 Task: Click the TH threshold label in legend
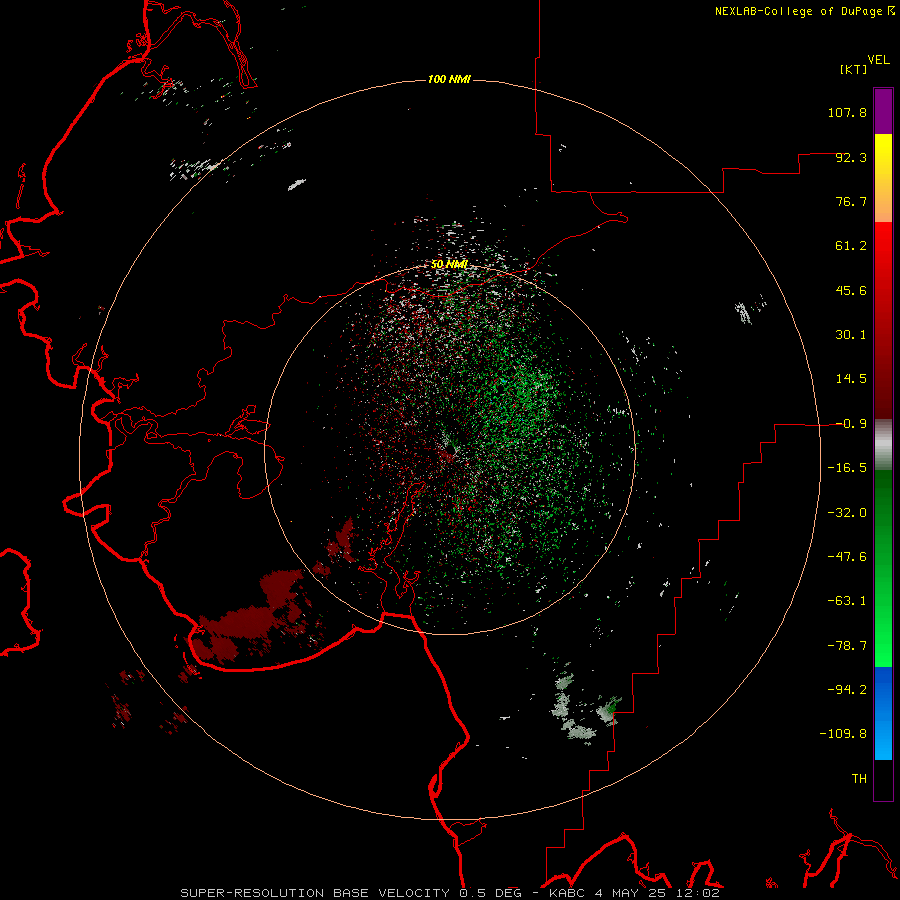pyautogui.click(x=859, y=779)
